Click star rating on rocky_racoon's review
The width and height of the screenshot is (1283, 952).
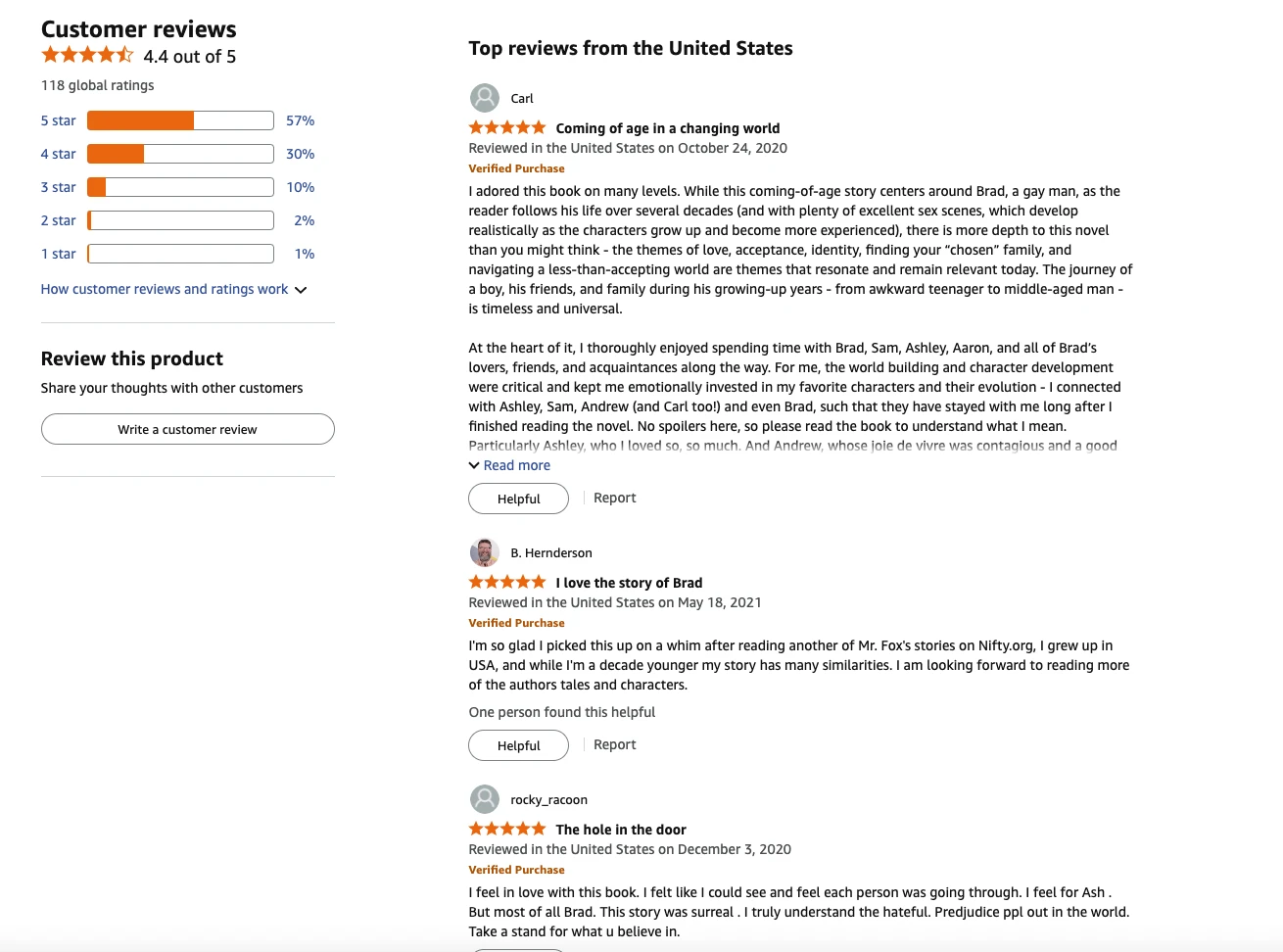[x=507, y=829]
